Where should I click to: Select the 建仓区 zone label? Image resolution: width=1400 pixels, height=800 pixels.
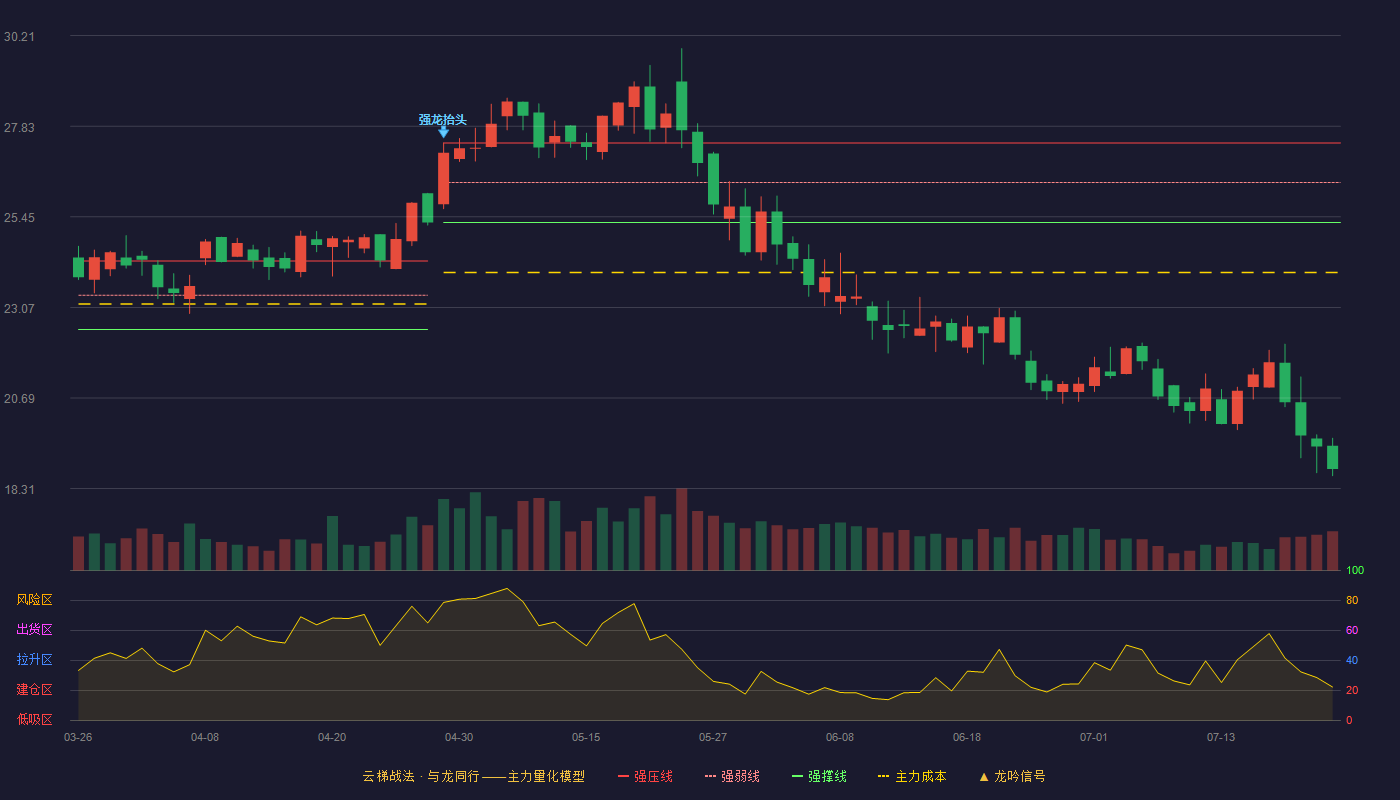(x=34, y=690)
